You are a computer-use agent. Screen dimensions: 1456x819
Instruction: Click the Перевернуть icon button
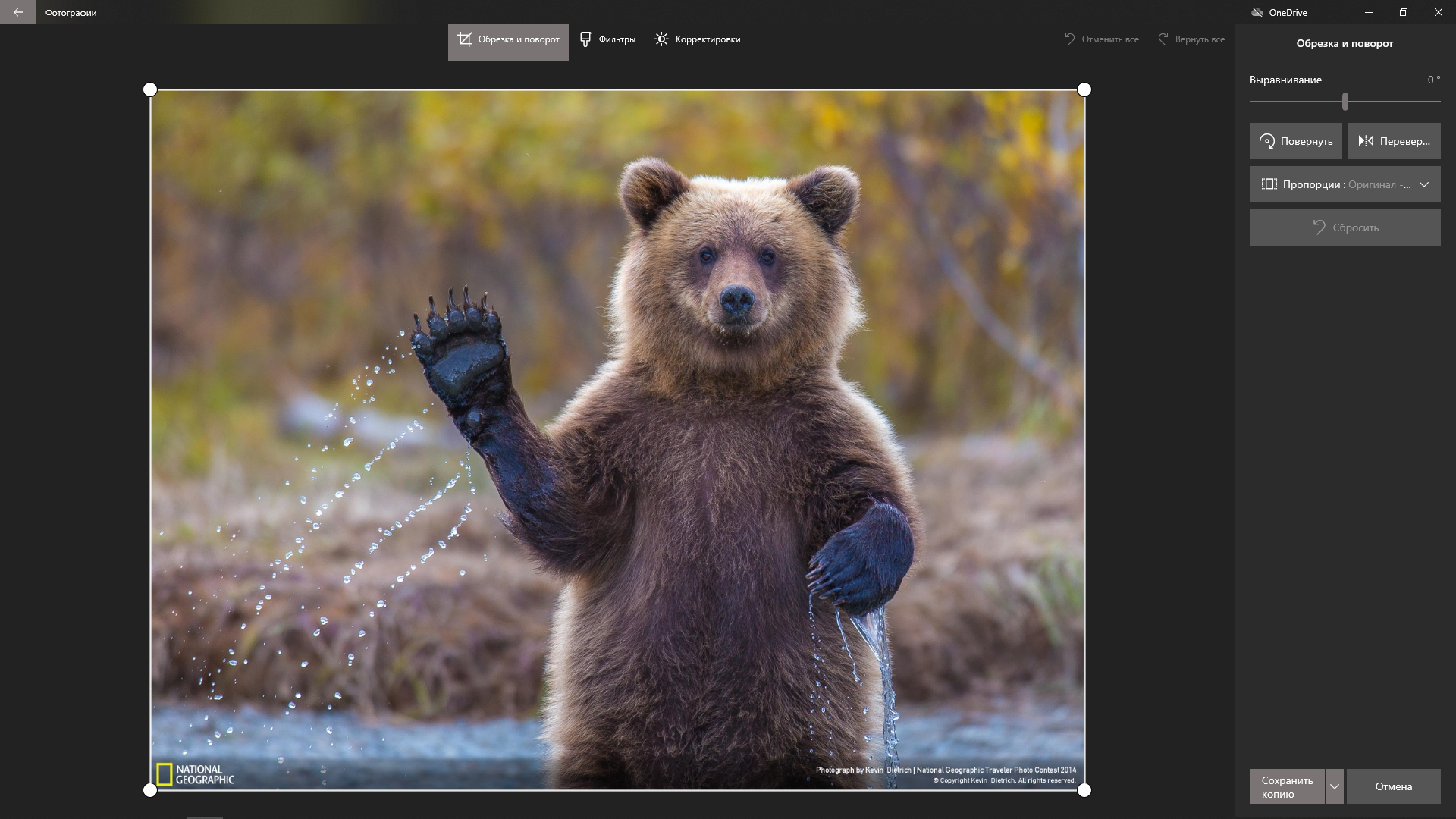pos(1393,141)
